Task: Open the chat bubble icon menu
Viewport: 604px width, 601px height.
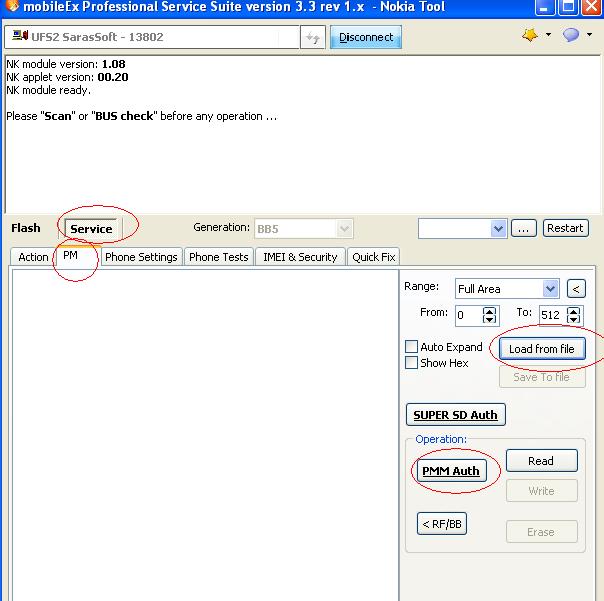Action: [x=570, y=35]
